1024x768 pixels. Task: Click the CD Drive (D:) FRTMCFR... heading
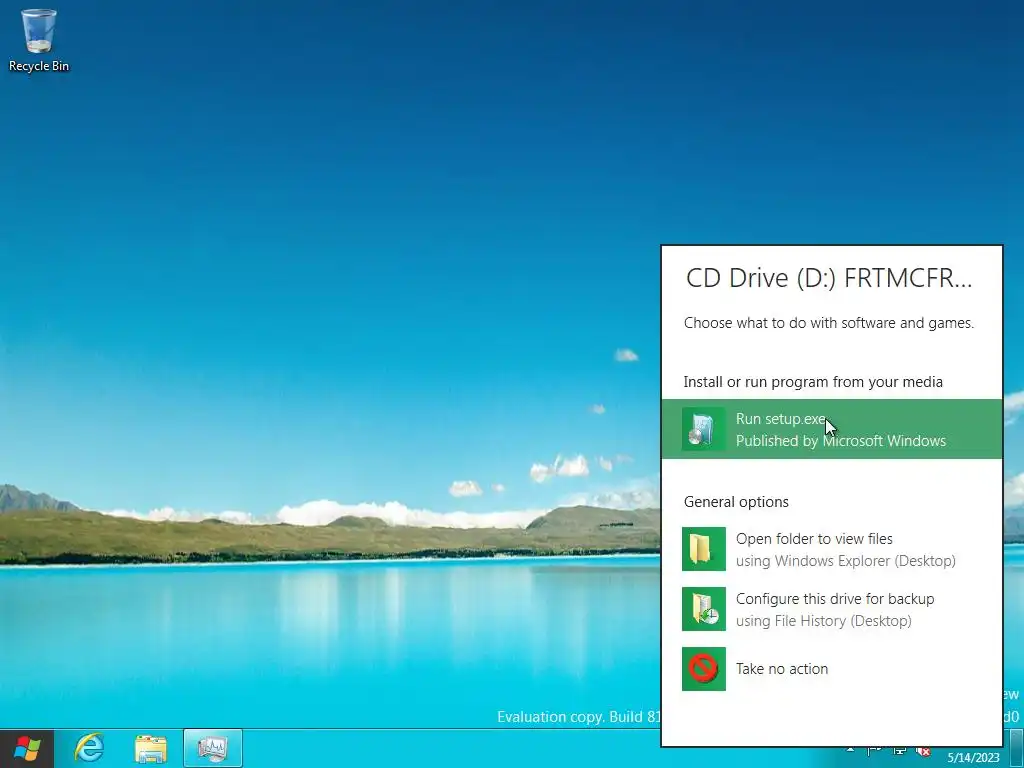pyautogui.click(x=829, y=278)
